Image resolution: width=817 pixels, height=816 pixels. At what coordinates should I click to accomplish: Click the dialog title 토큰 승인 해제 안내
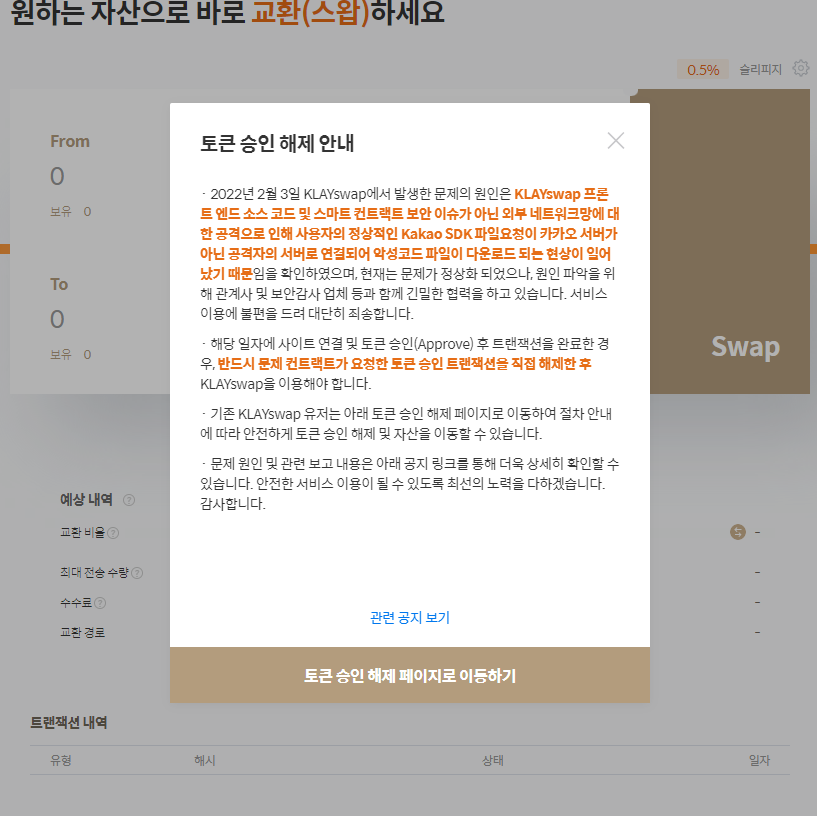pos(277,143)
